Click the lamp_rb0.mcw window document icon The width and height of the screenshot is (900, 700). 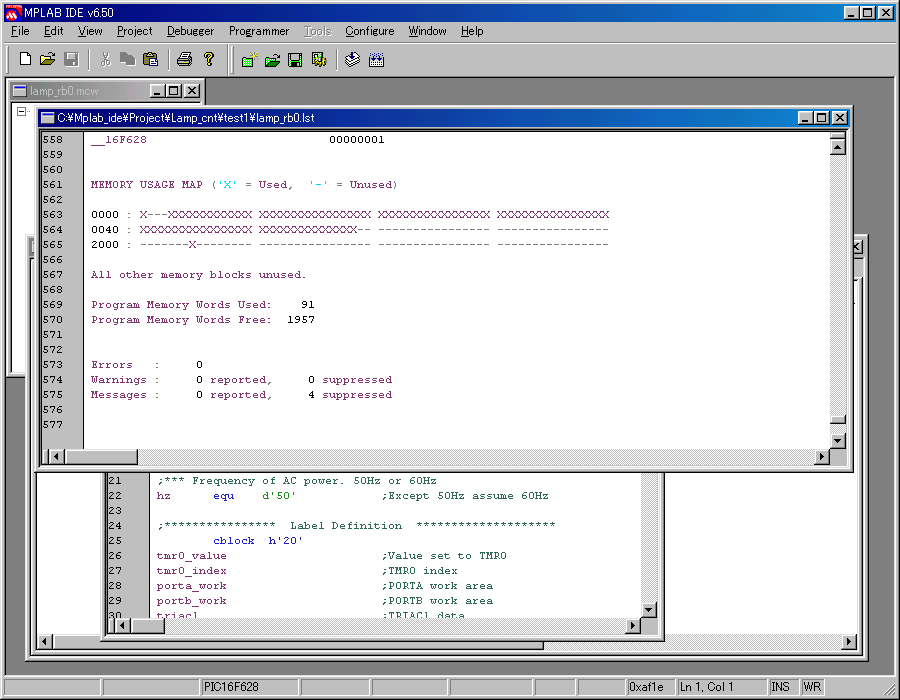pyautogui.click(x=20, y=91)
